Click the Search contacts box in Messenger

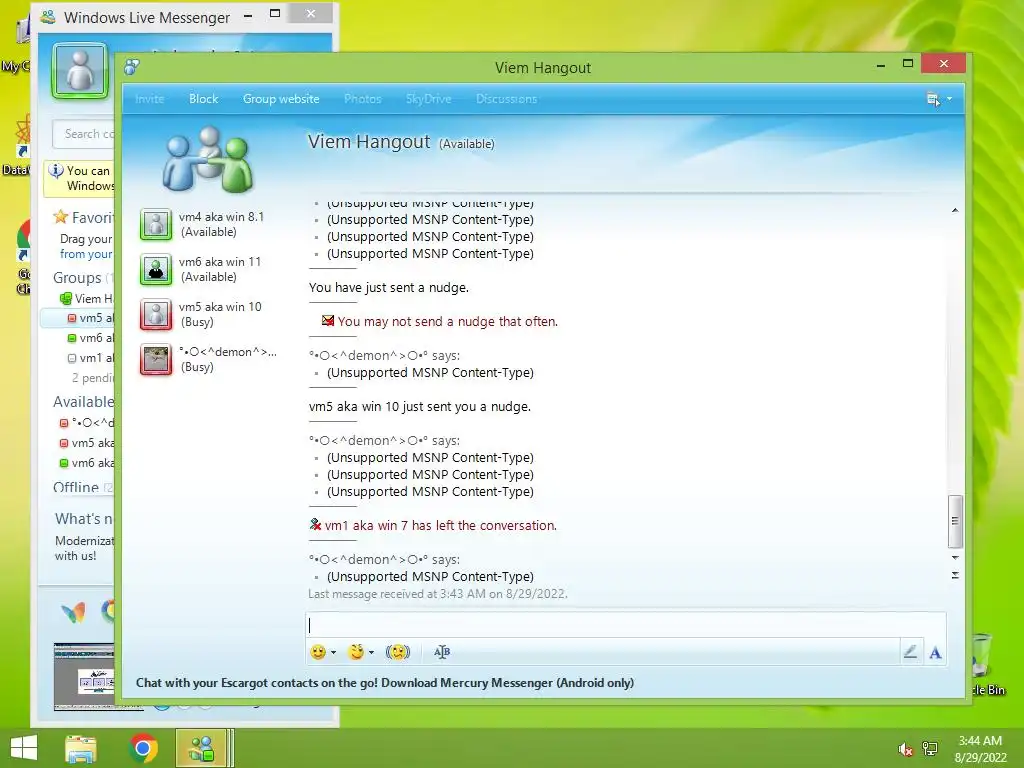point(84,134)
